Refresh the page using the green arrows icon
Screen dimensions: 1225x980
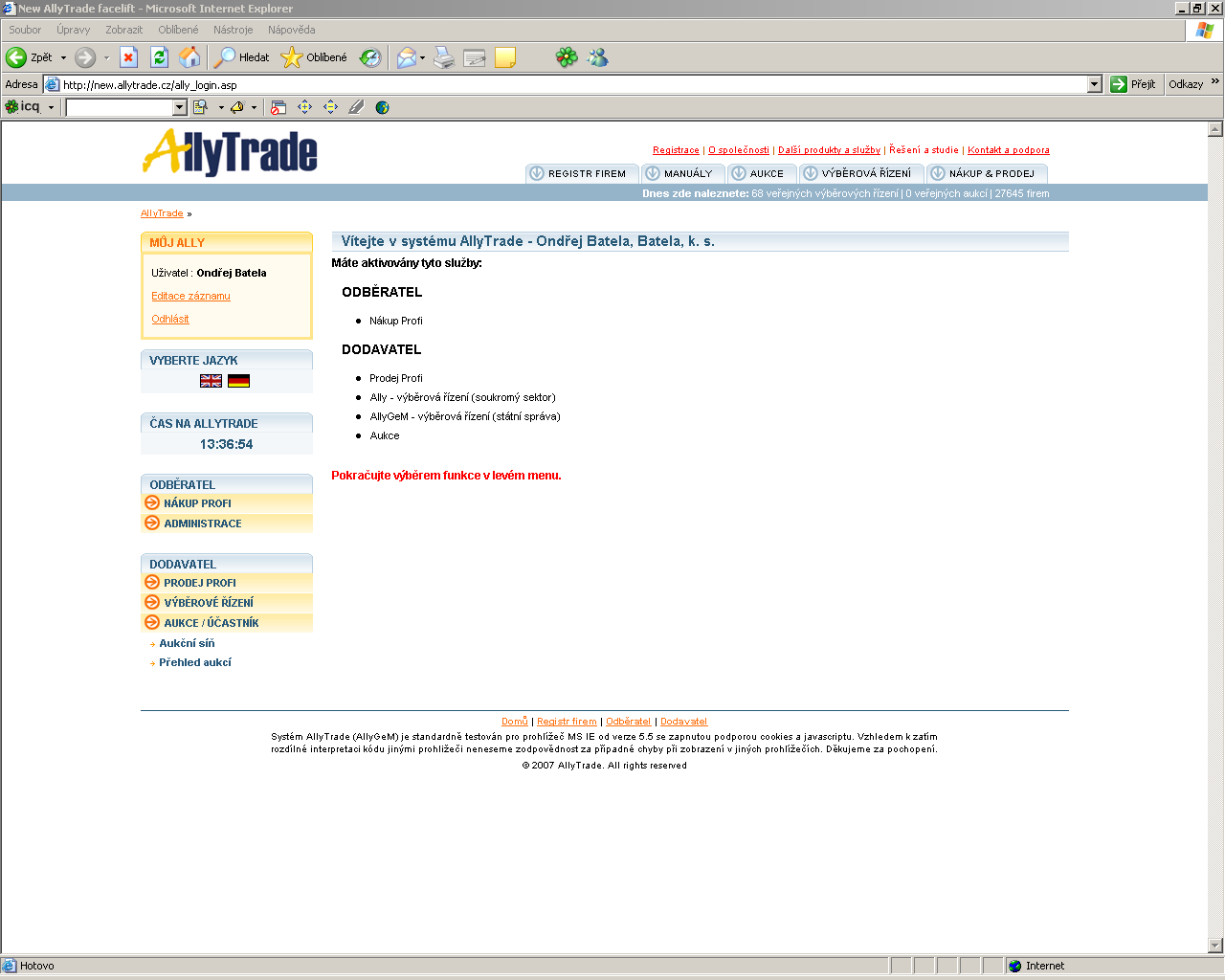point(160,57)
